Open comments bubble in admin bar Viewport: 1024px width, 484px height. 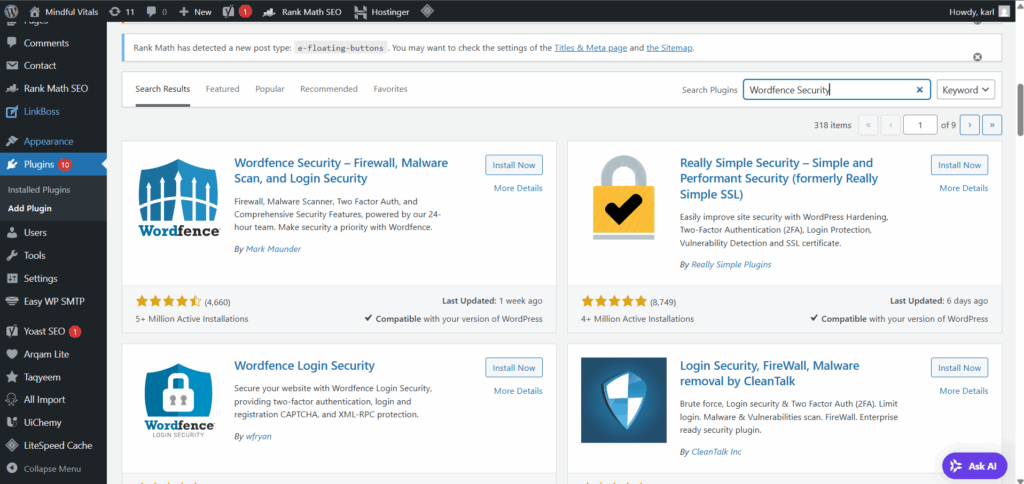pyautogui.click(x=157, y=11)
